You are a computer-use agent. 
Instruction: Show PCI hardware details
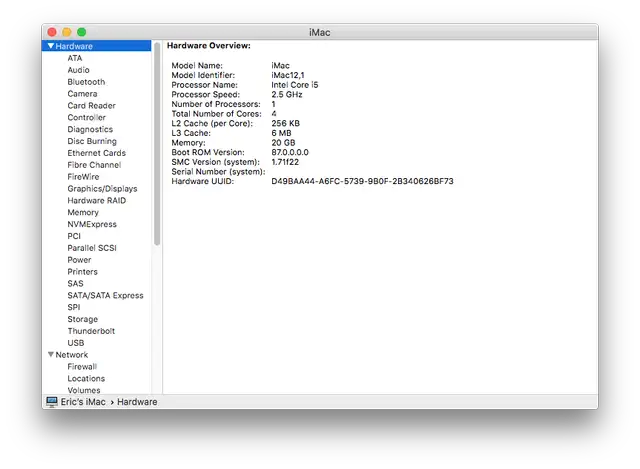(74, 236)
